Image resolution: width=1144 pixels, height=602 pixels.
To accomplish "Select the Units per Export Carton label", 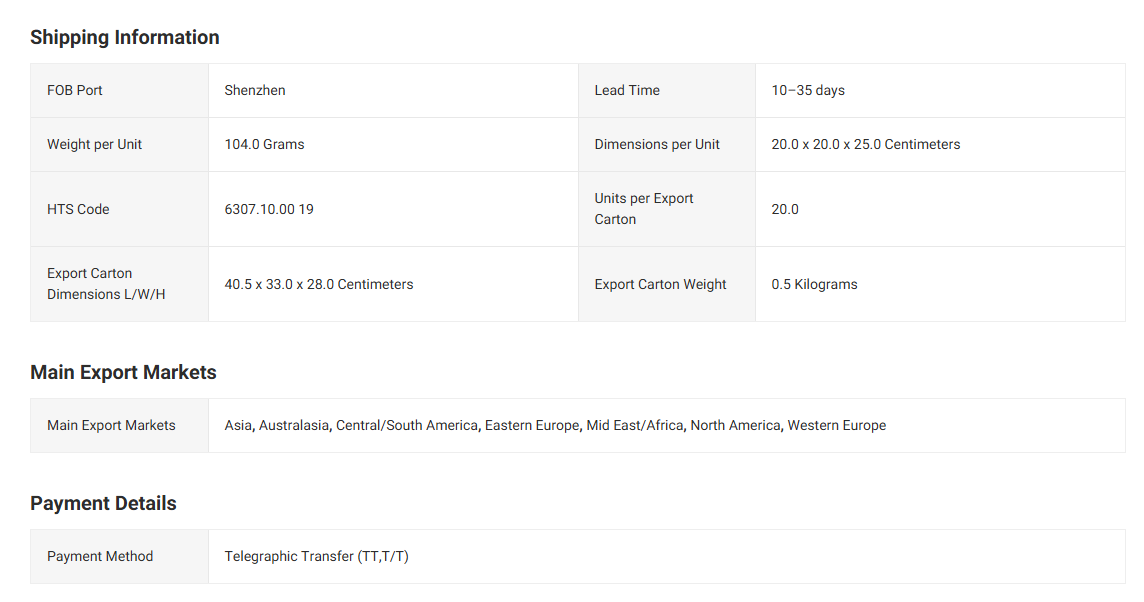I will [x=644, y=209].
